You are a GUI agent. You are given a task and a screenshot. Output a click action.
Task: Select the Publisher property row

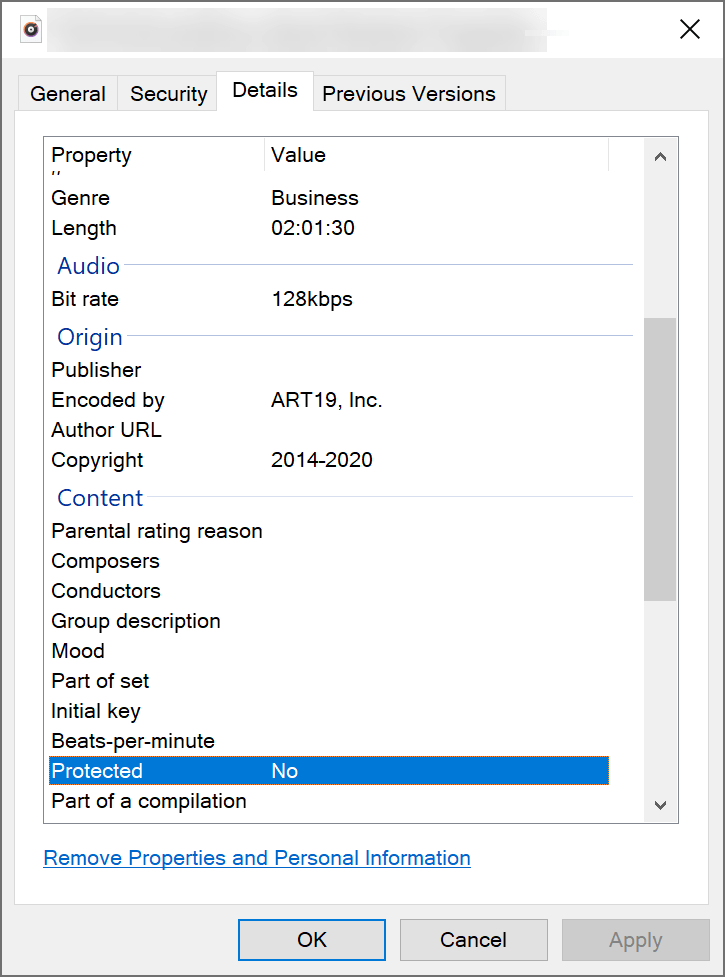pos(329,370)
